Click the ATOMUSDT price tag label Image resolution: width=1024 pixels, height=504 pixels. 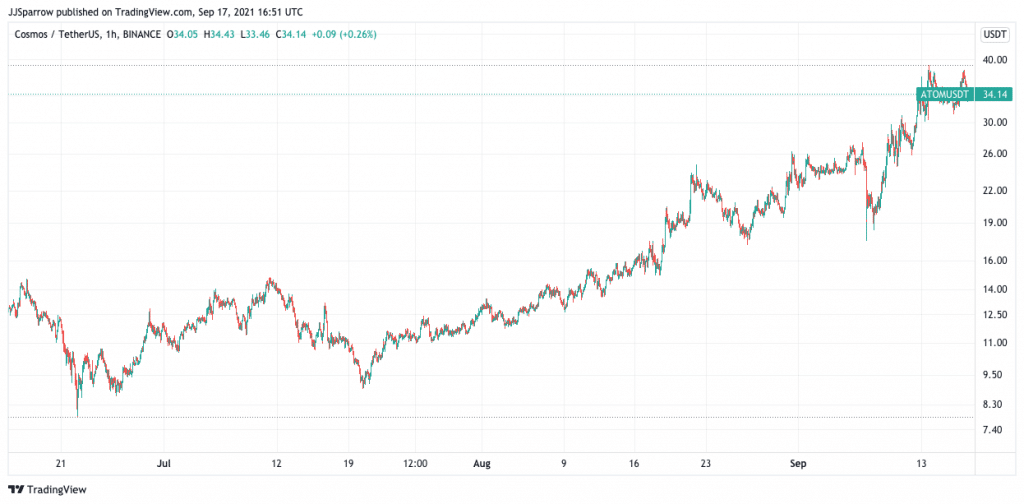945,95
